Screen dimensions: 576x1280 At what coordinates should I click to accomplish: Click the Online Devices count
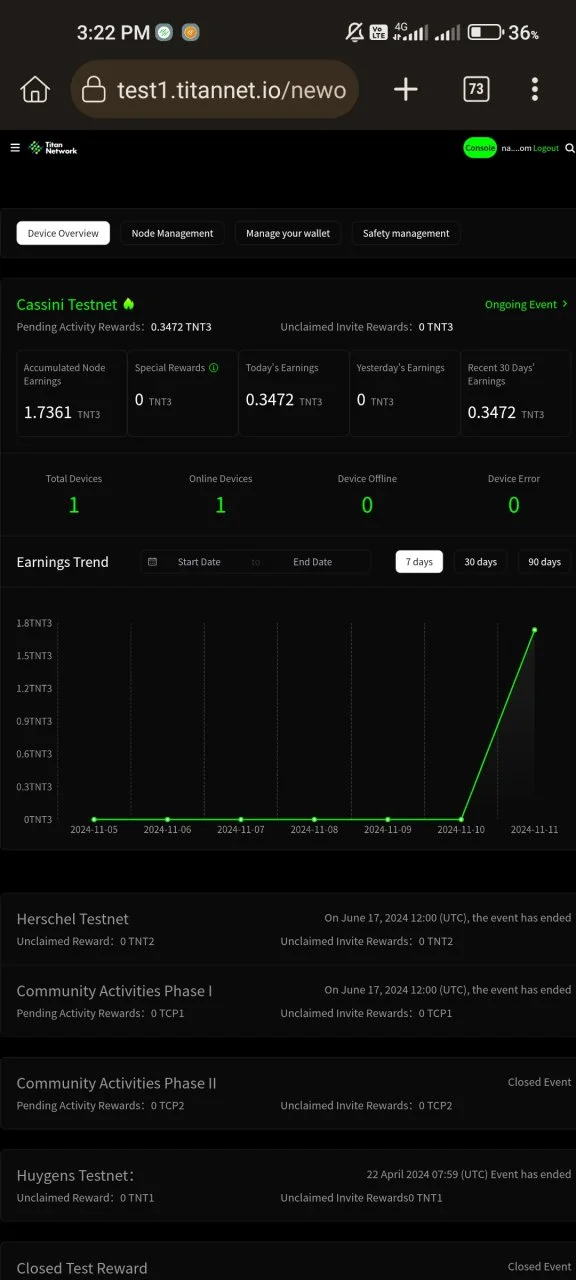point(220,505)
